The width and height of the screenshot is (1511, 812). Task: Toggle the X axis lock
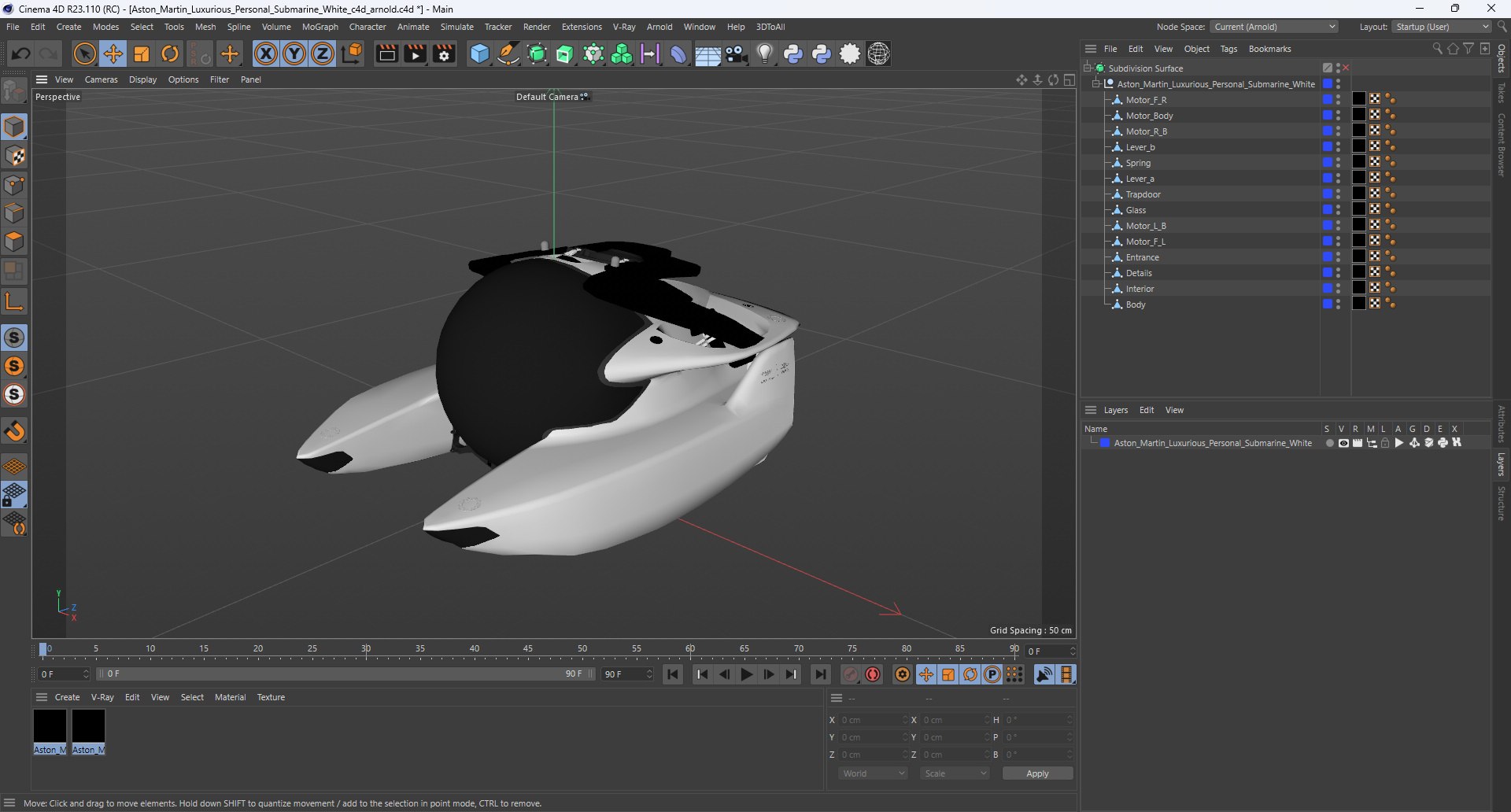pos(266,54)
